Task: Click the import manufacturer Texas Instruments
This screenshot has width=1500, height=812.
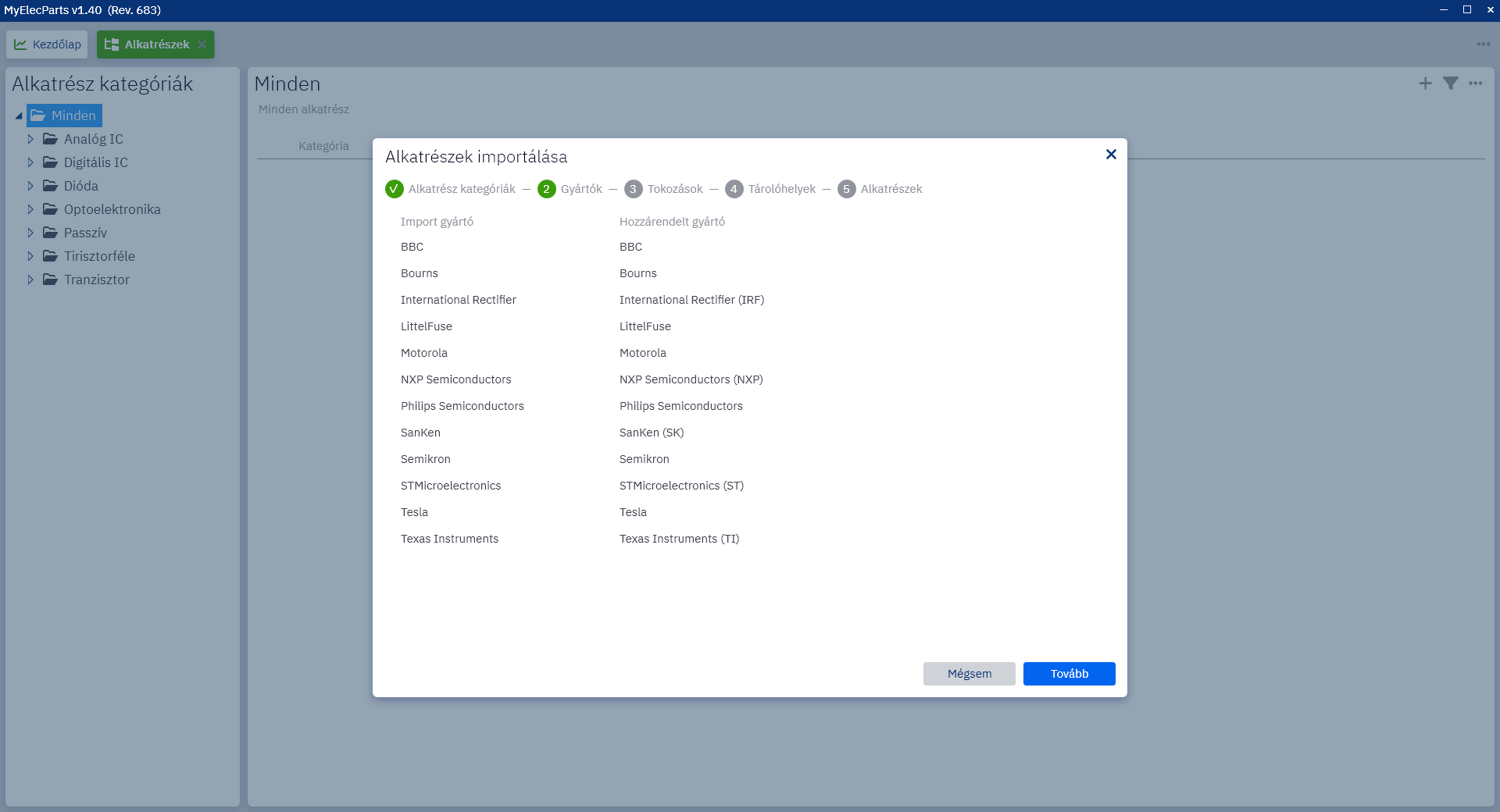Action: (449, 539)
